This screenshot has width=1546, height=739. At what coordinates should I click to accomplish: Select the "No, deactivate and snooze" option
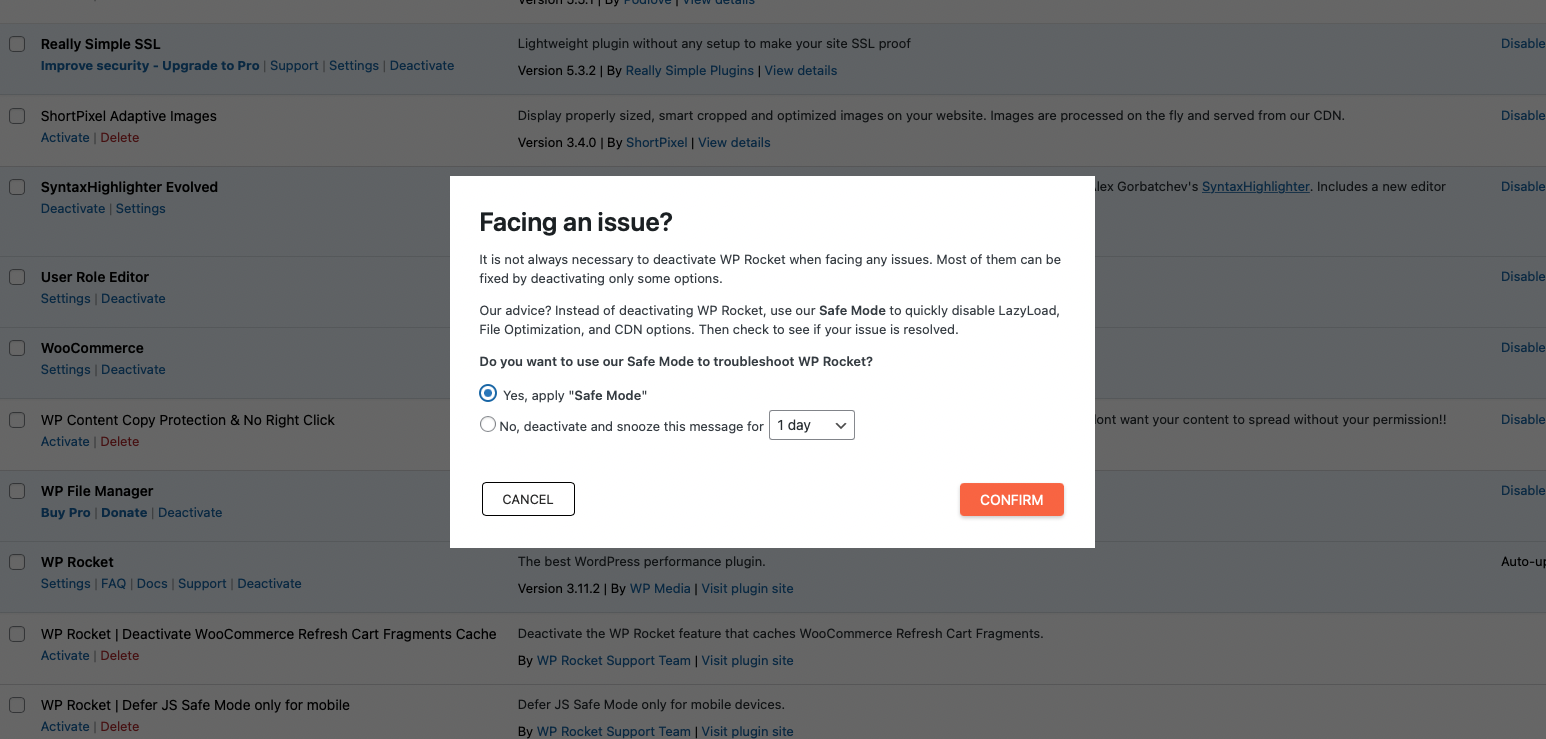click(x=488, y=424)
